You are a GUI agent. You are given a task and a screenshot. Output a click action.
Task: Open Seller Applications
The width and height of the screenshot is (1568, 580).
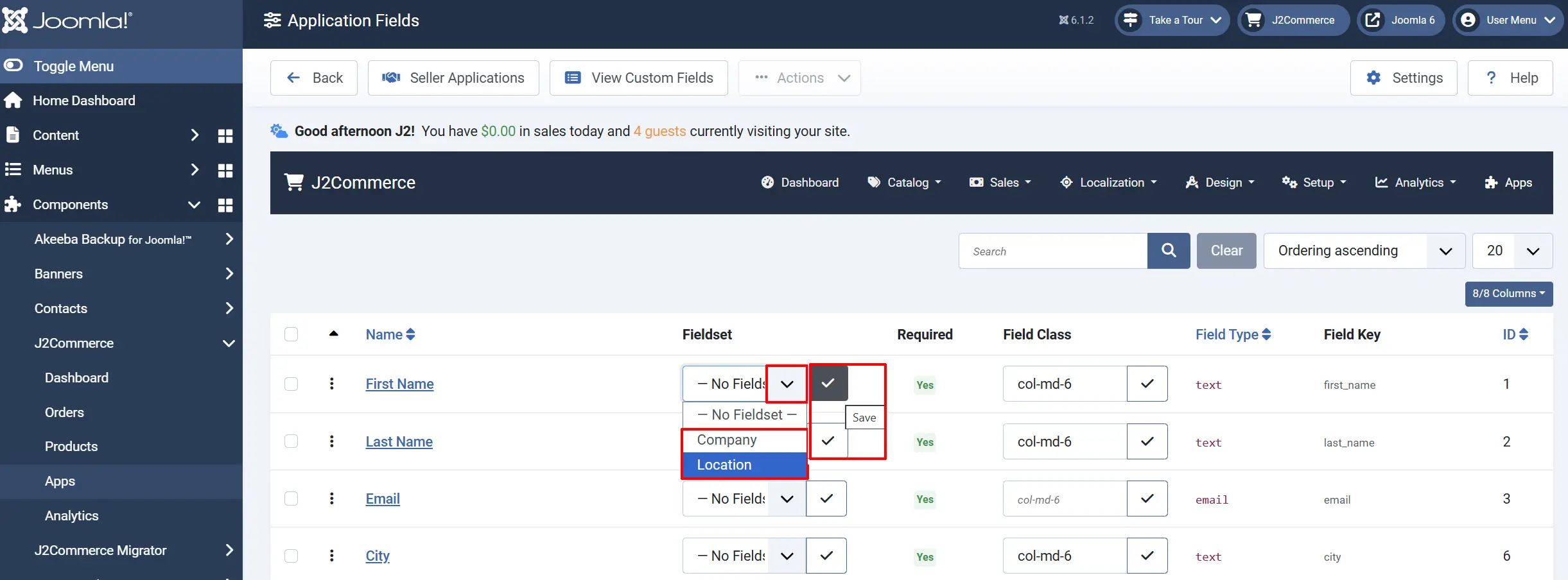click(453, 78)
